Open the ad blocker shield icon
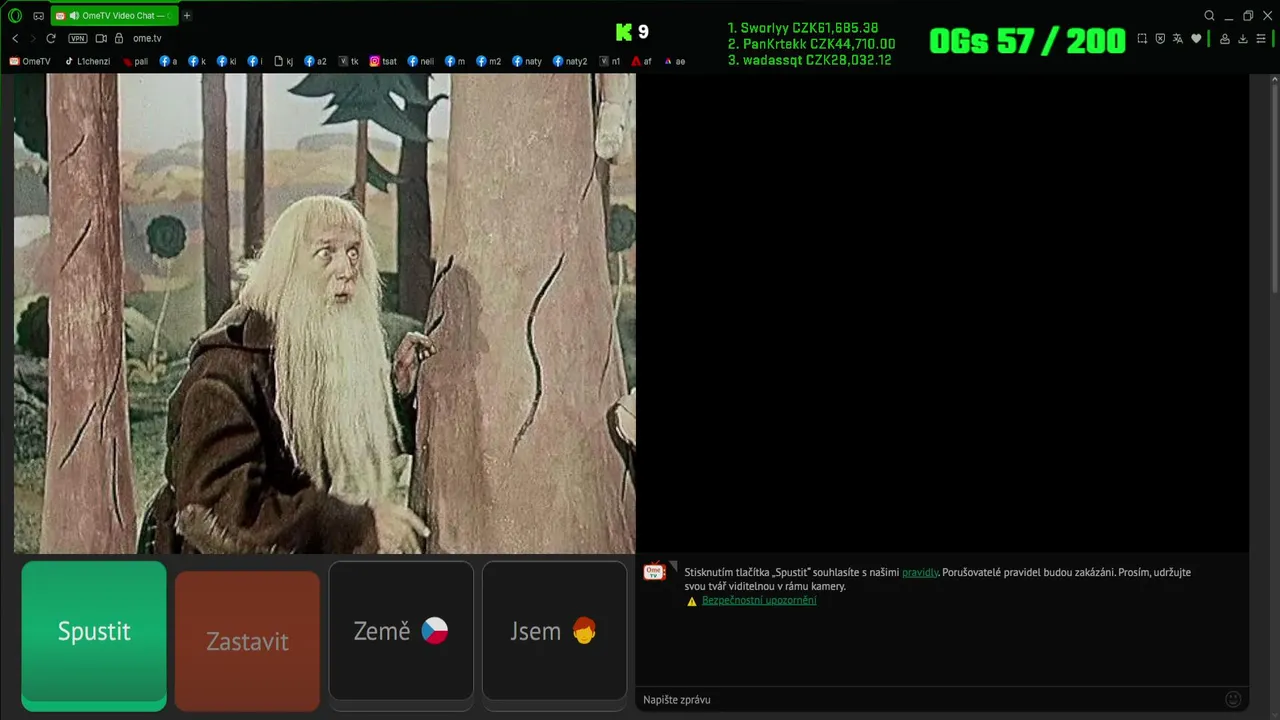1280x720 pixels. click(1160, 39)
